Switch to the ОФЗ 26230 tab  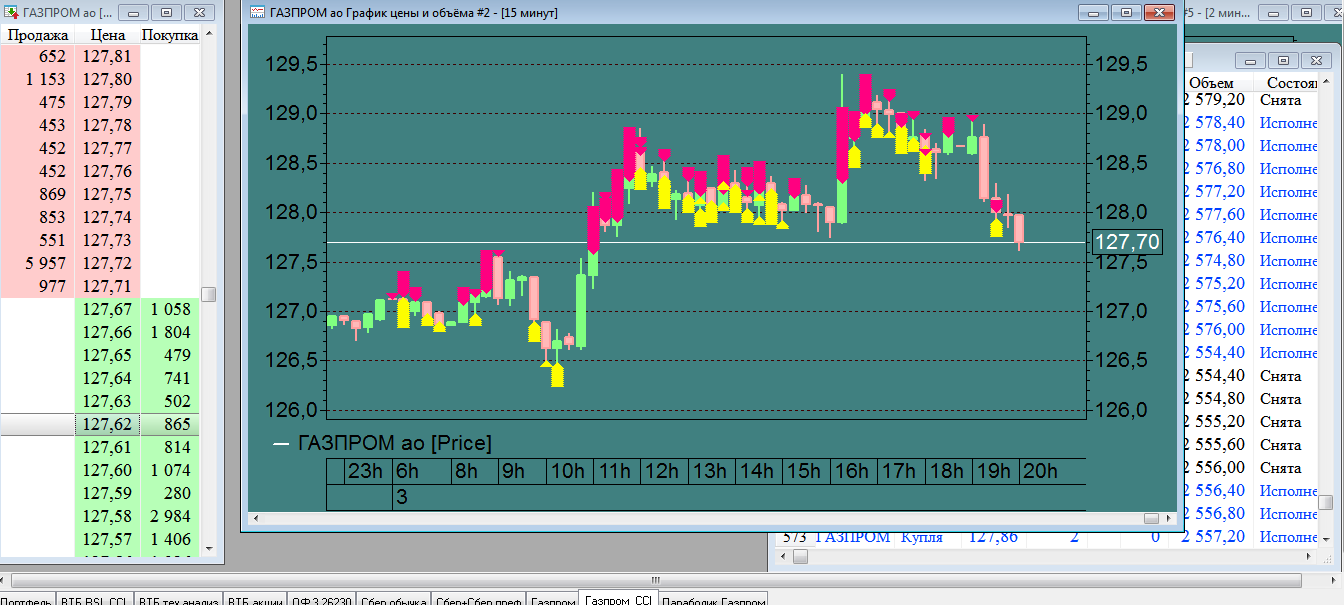(322, 600)
